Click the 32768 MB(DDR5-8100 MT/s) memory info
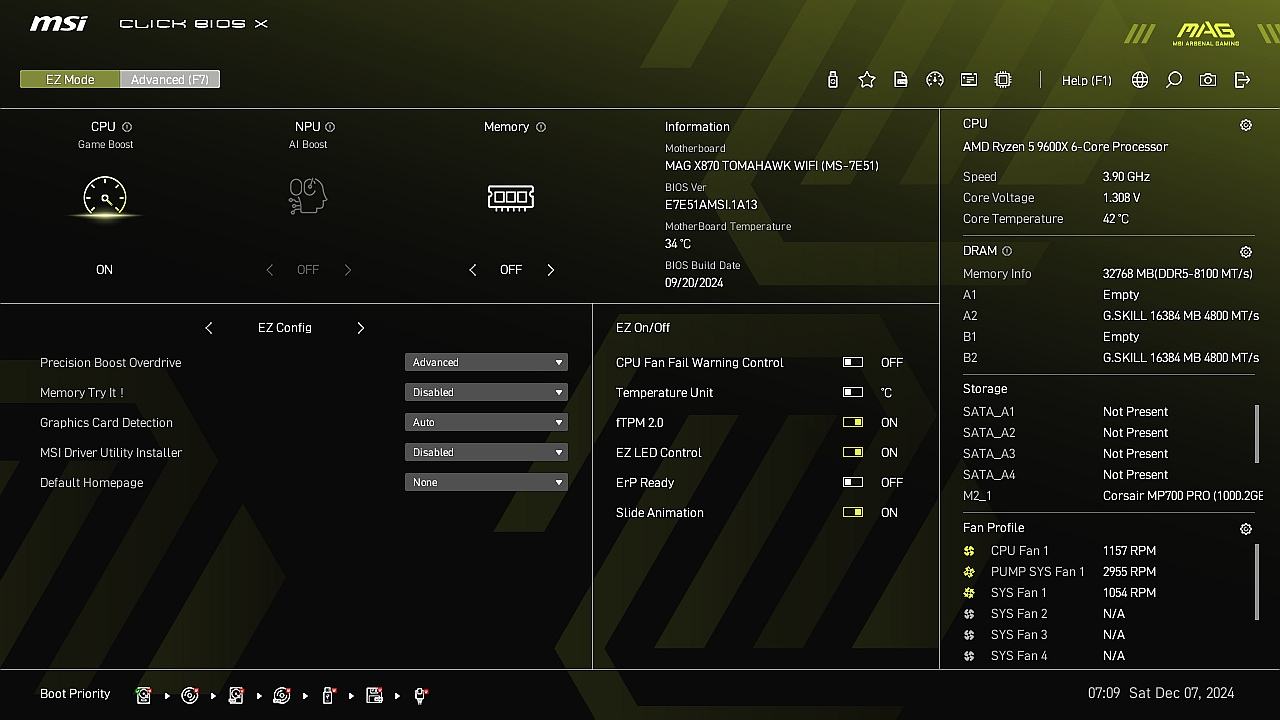Screen dimensions: 1280x720 [x=1178, y=274]
